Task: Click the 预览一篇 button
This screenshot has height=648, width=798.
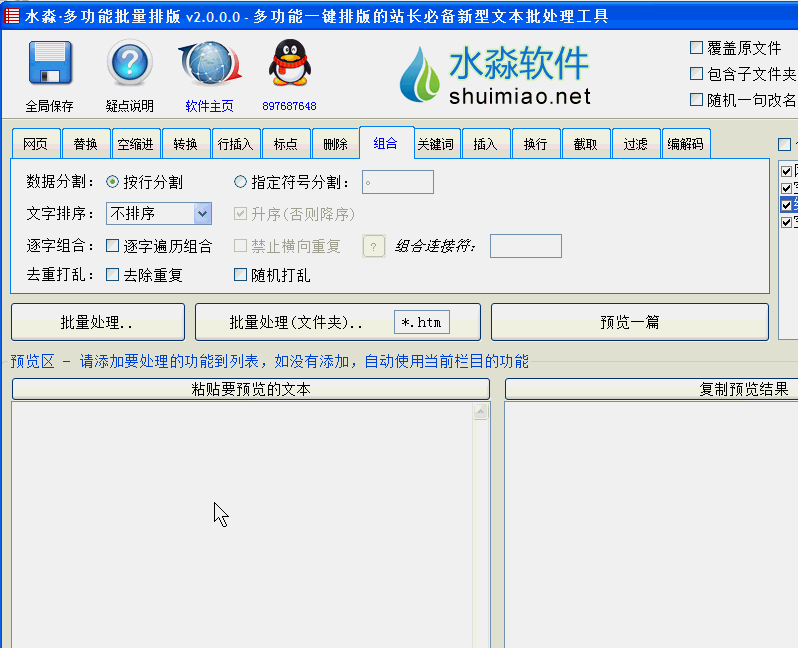Action: tap(629, 322)
